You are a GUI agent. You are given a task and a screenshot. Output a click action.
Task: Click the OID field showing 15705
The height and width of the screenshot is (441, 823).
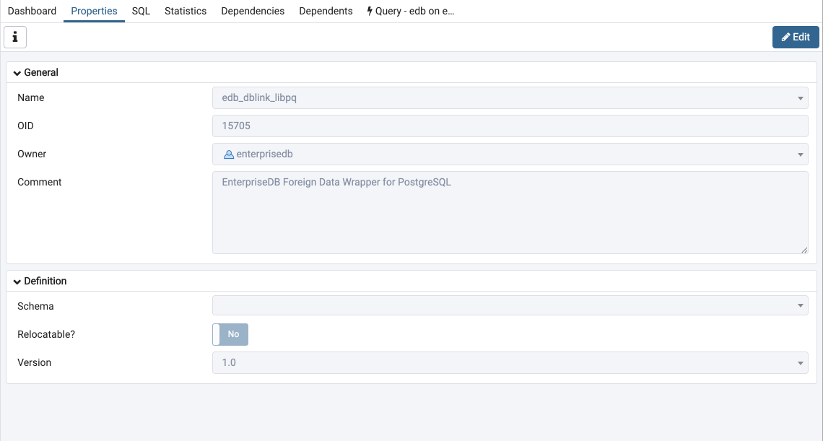tap(509, 126)
